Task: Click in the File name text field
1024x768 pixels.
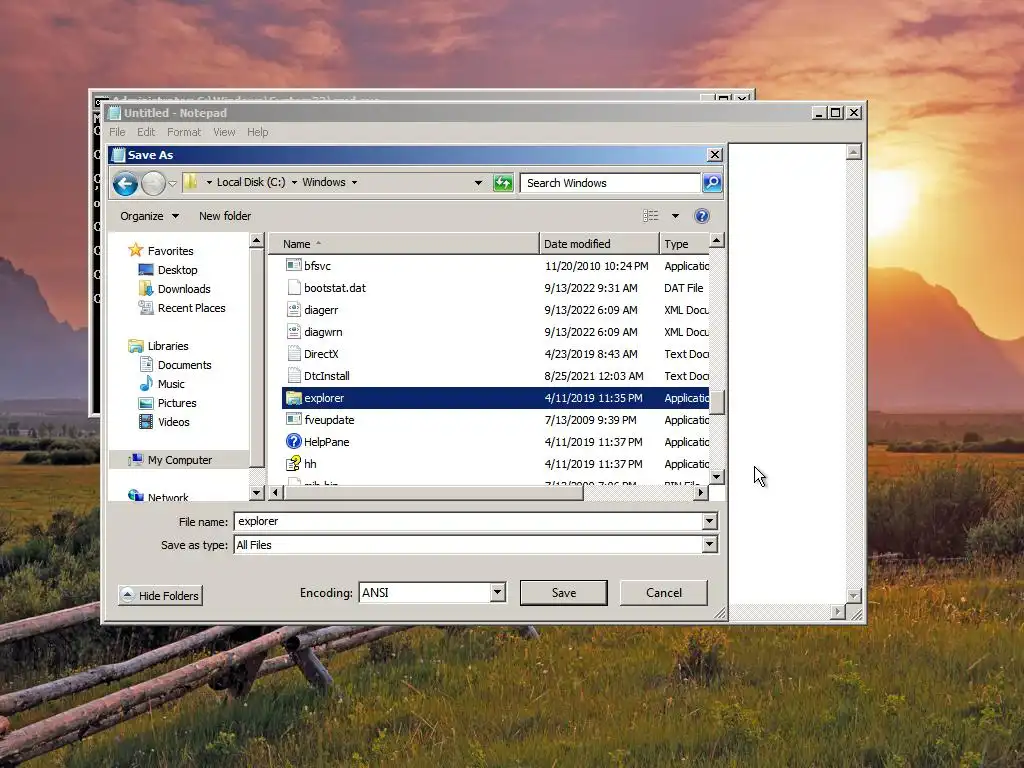Action: point(468,521)
